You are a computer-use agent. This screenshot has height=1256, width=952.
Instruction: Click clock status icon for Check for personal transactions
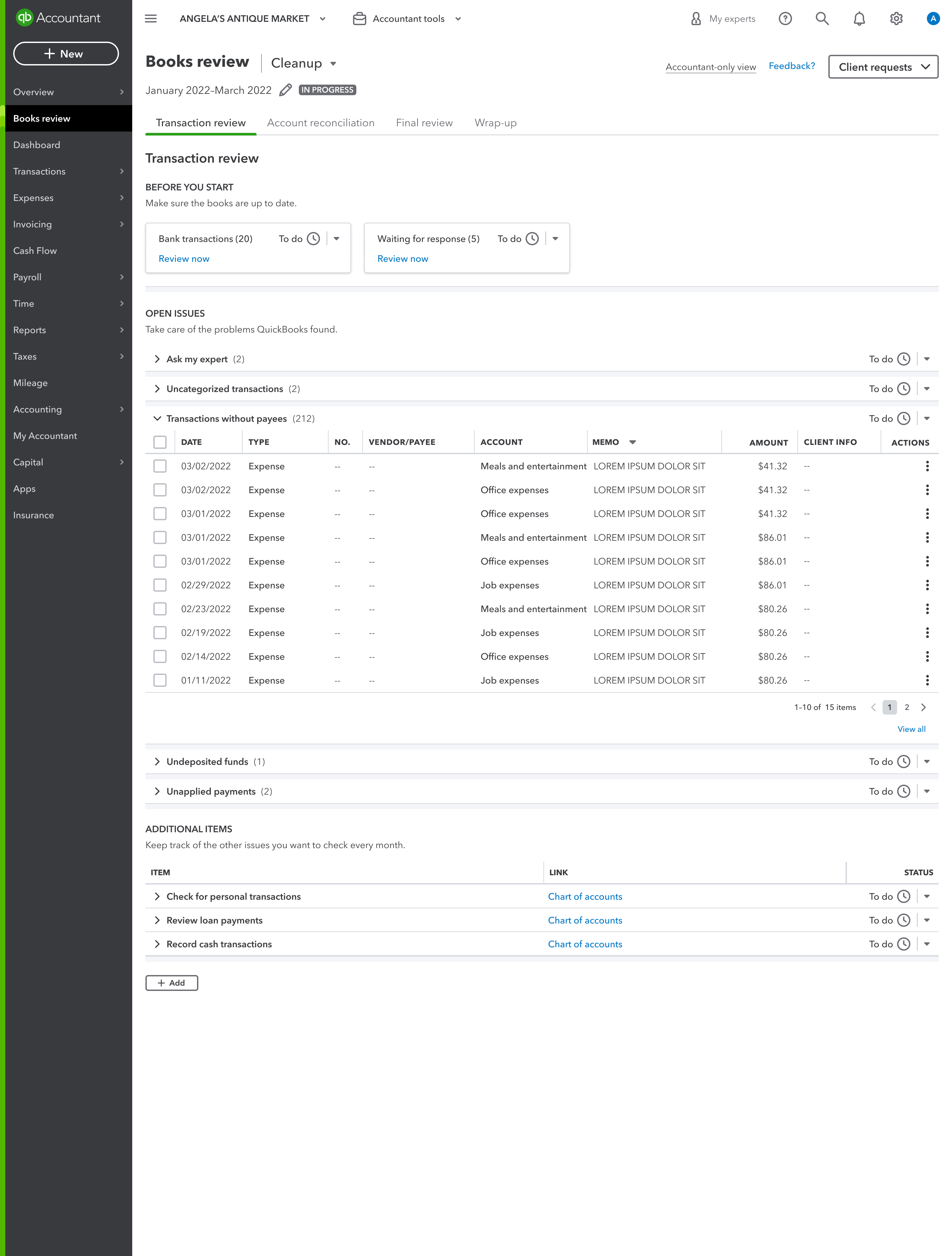(904, 897)
